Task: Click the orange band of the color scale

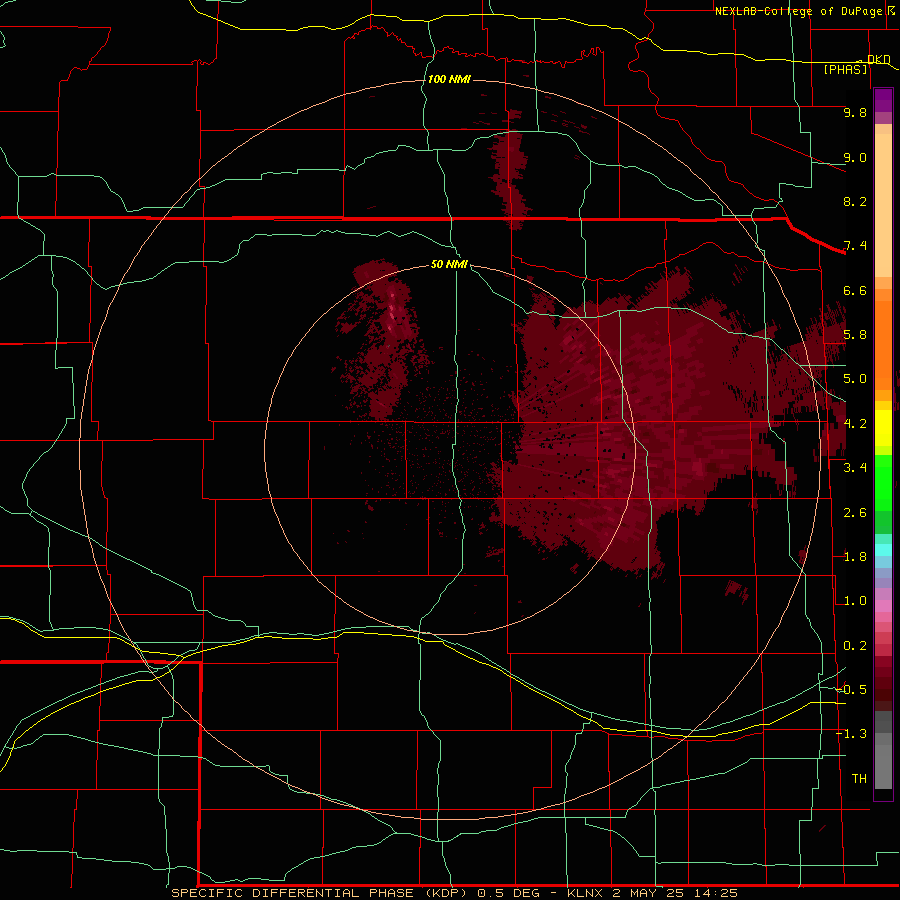Action: coord(883,344)
